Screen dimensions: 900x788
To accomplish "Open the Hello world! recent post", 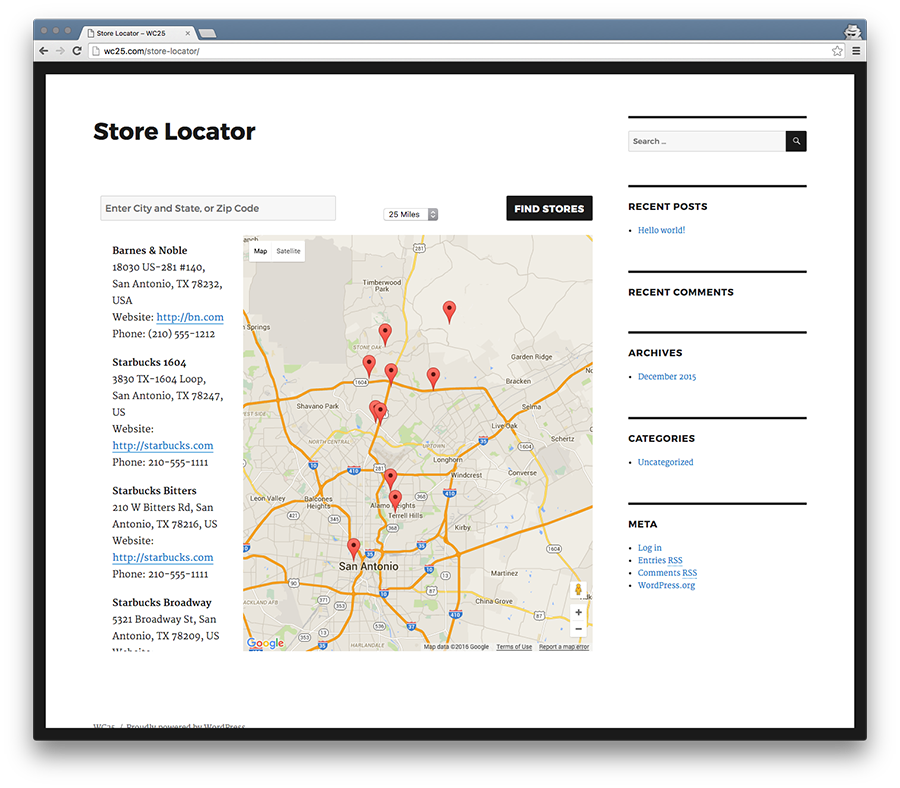I will [661, 230].
